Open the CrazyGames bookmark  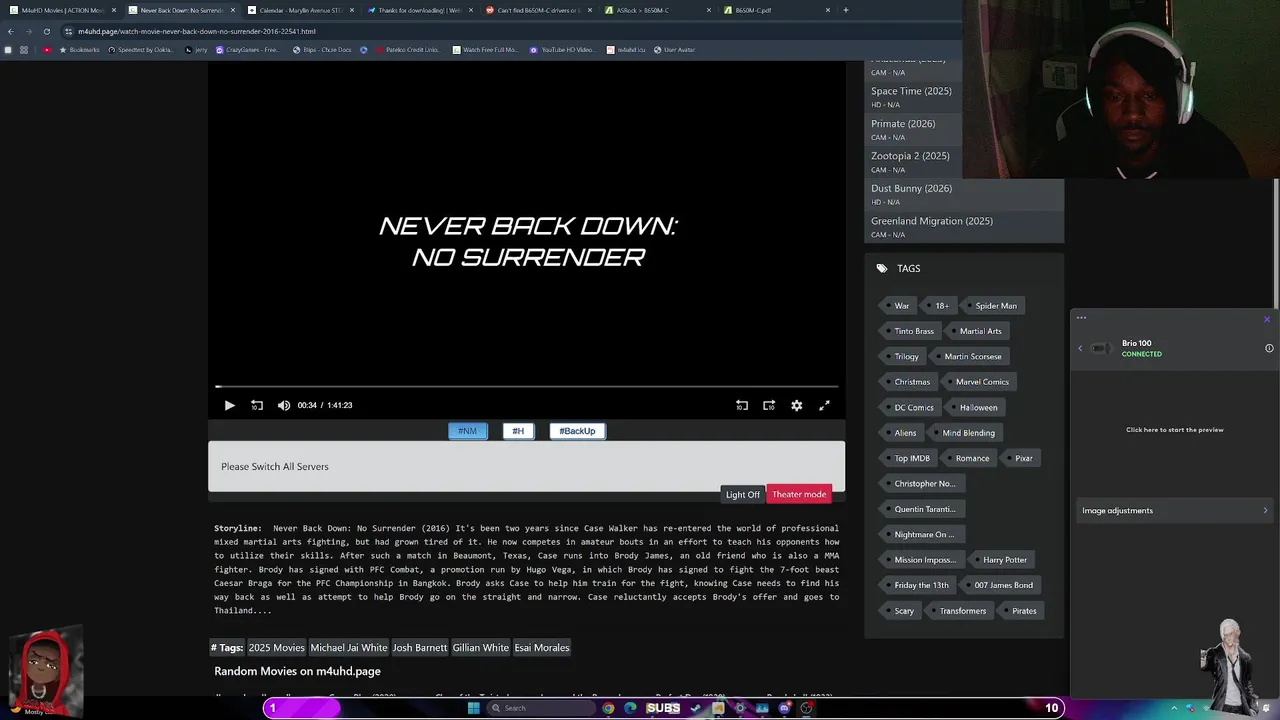(248, 50)
